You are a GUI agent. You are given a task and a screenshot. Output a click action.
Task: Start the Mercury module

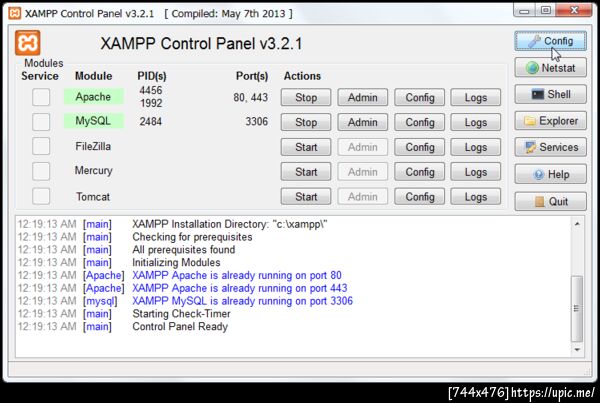[x=306, y=172]
